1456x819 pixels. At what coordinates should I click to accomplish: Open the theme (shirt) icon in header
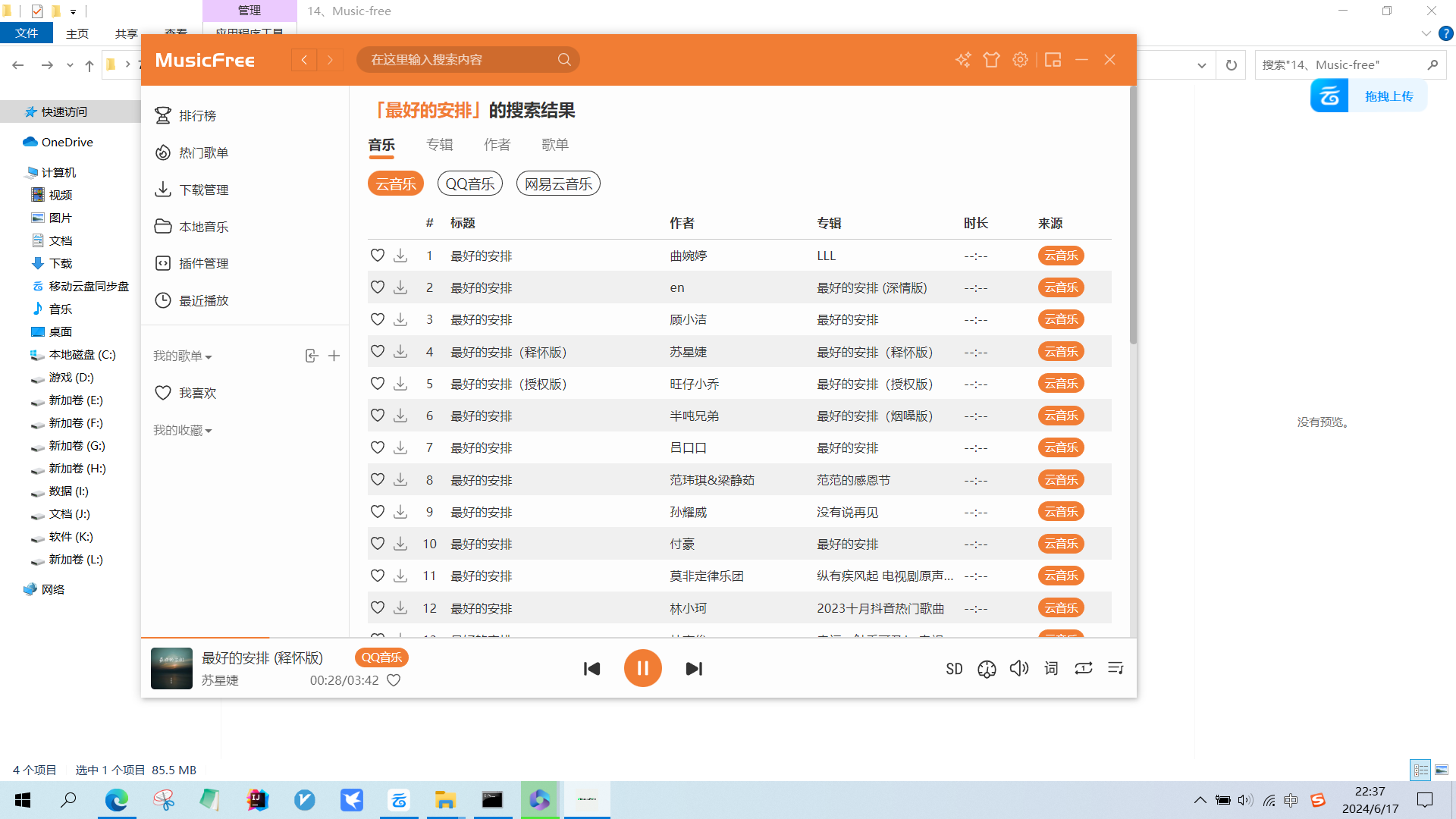tap(991, 60)
